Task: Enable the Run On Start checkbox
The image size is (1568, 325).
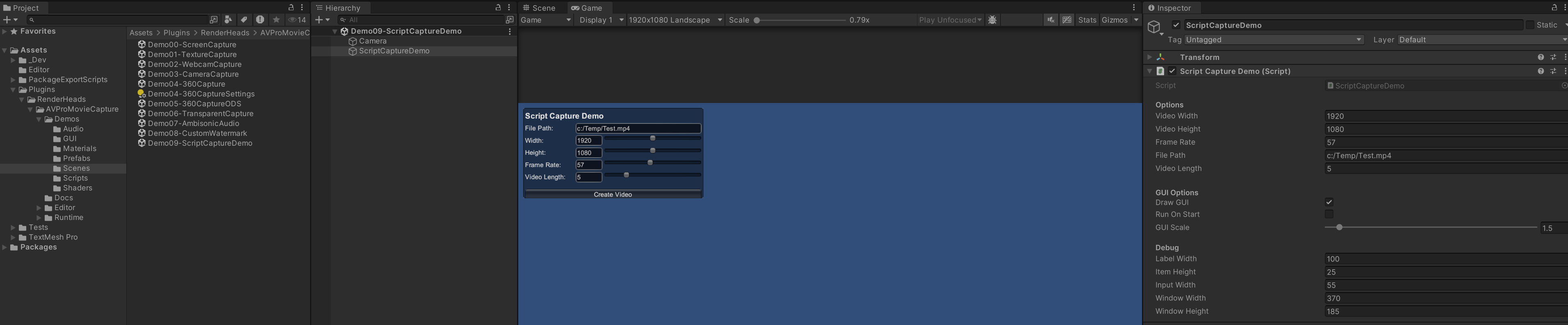Action: click(x=1329, y=214)
